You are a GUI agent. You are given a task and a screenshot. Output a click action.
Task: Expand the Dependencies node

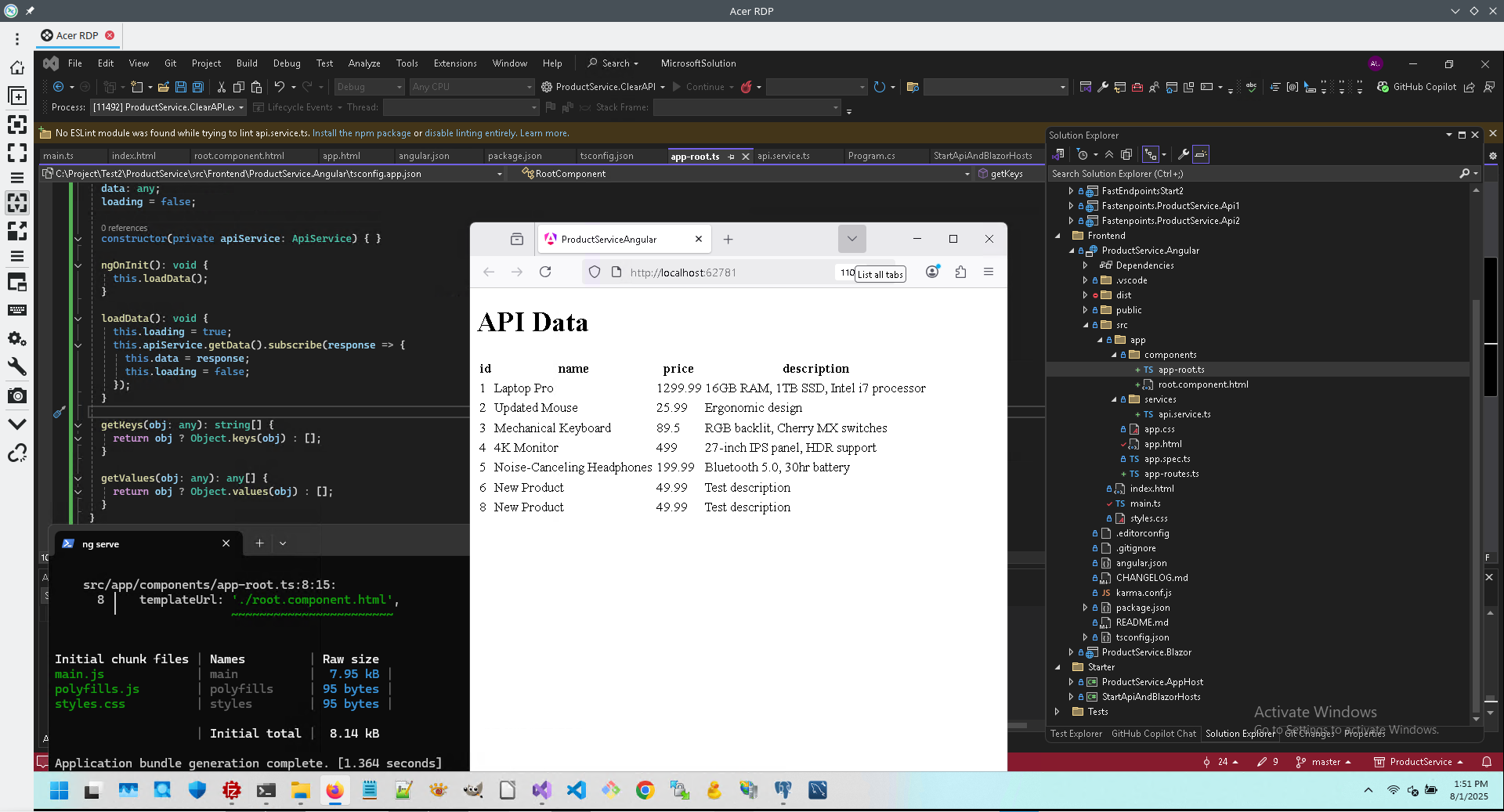click(x=1086, y=265)
